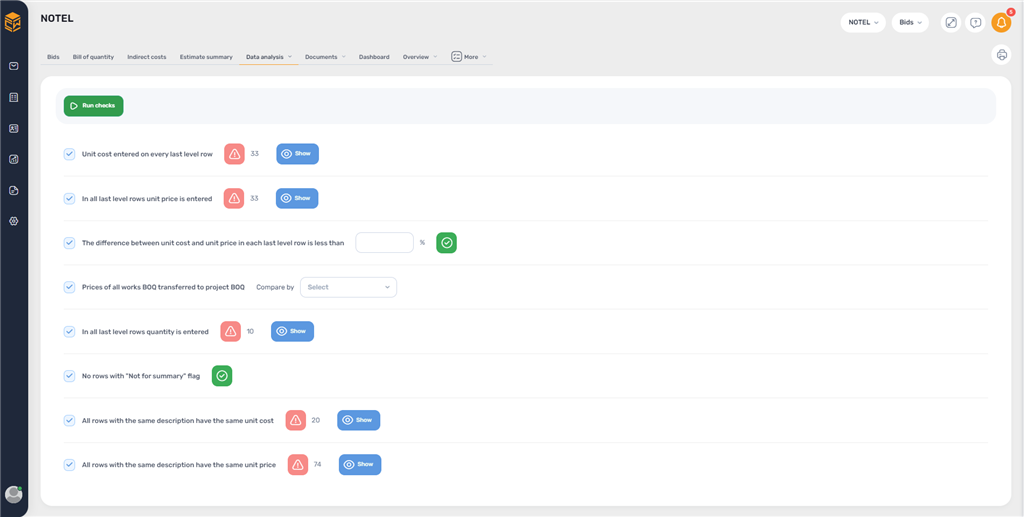The image size is (1024, 517).
Task: Show rows with differing unit price
Action: pyautogui.click(x=360, y=465)
